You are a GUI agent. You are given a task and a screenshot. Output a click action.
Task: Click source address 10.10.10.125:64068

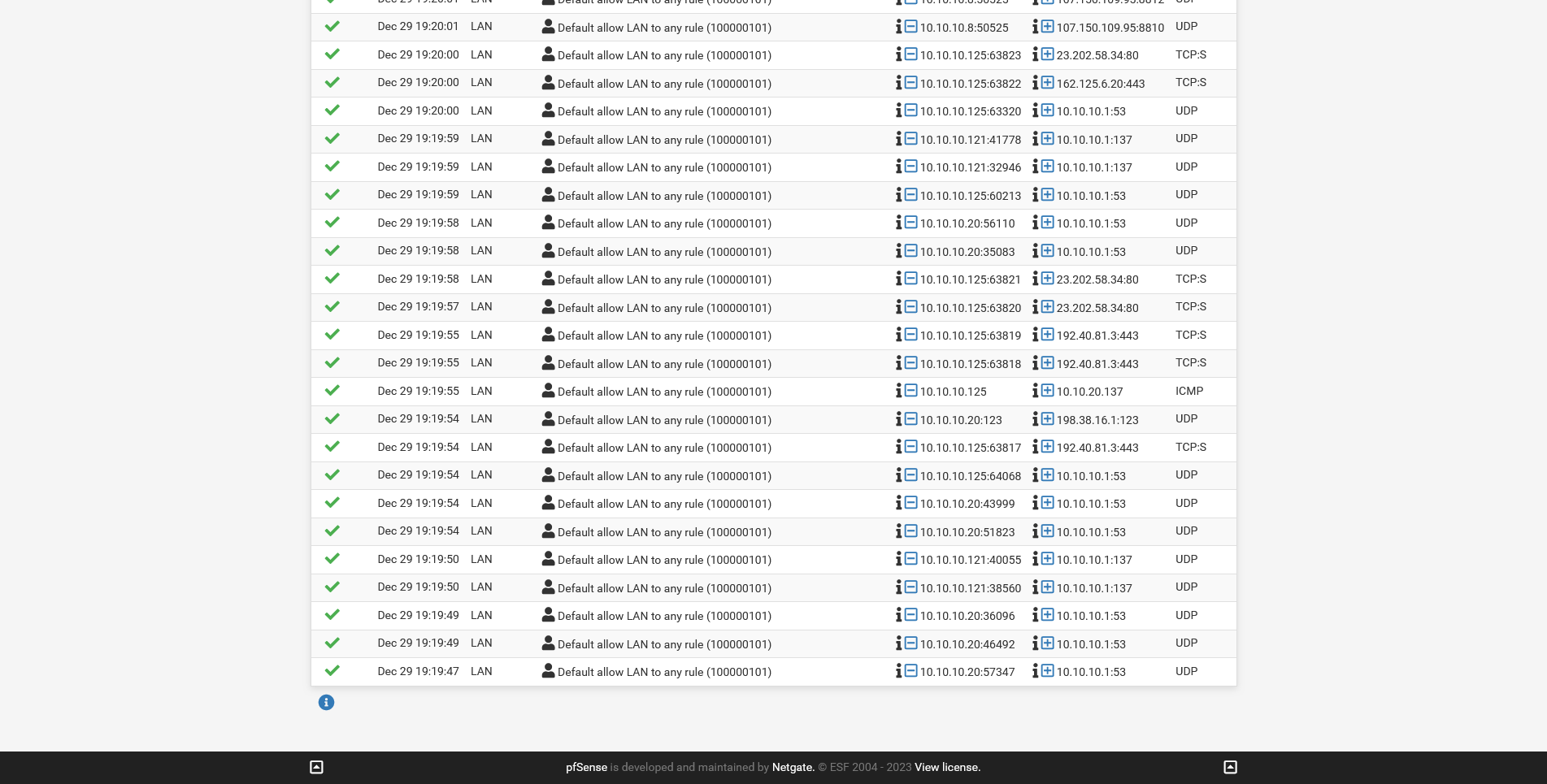click(971, 476)
